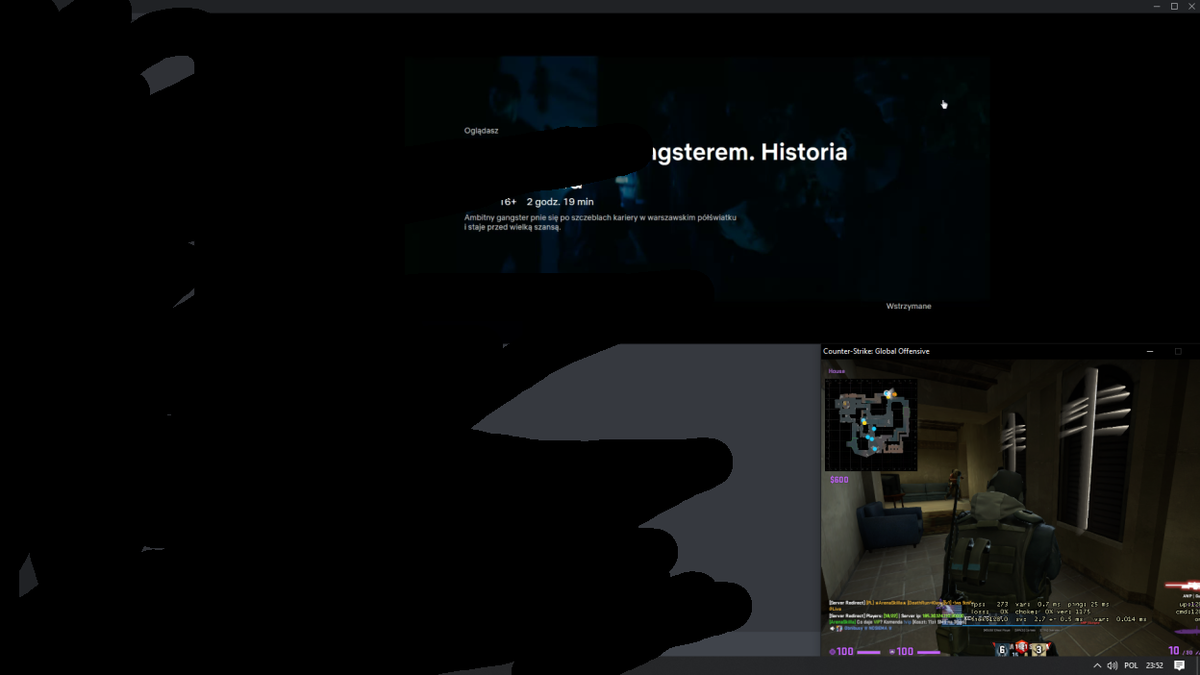This screenshot has width=1200, height=675.
Task: Click the radar minimap in CS:GO
Action: click(x=871, y=424)
